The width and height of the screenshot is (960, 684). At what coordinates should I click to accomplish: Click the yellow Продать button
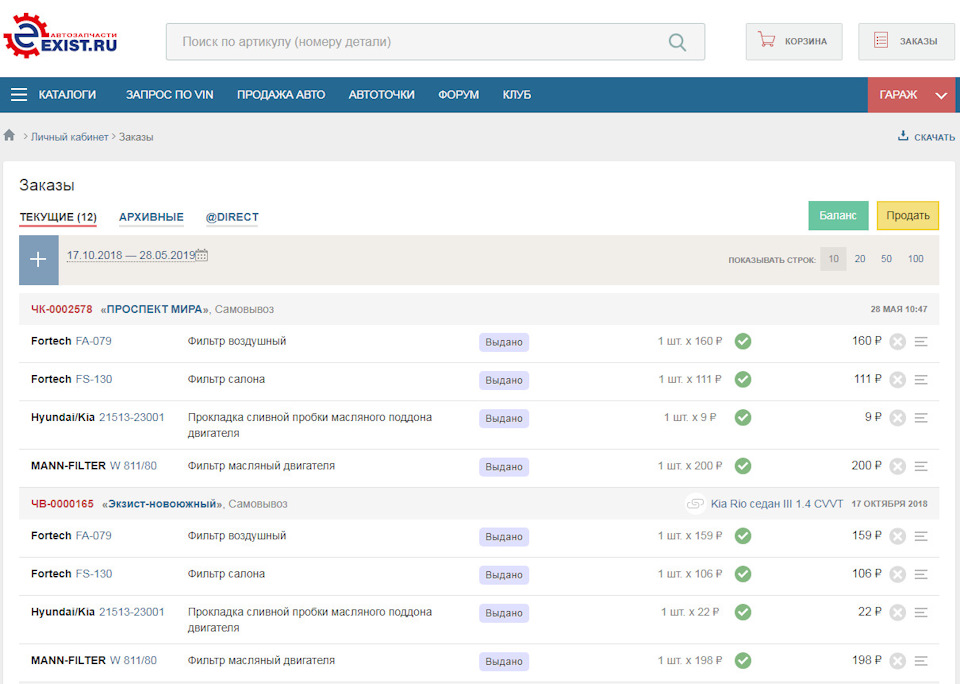pyautogui.click(x=907, y=216)
